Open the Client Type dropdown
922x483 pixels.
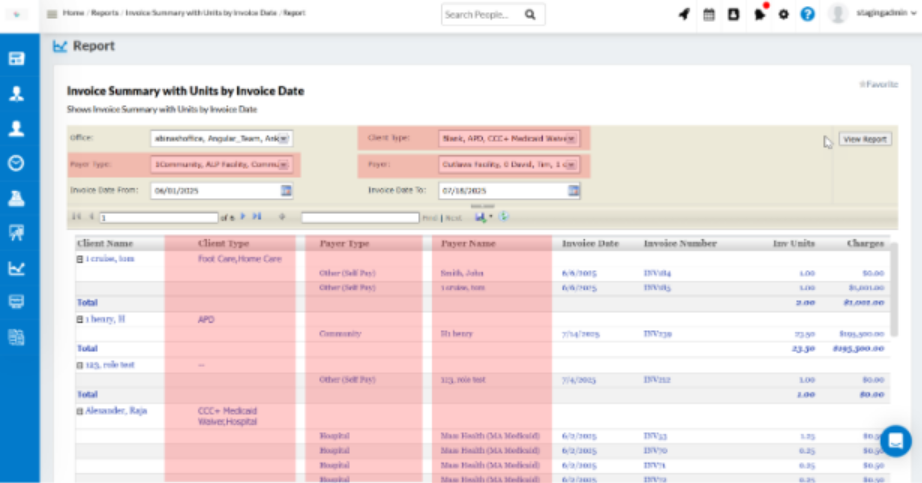pos(509,138)
